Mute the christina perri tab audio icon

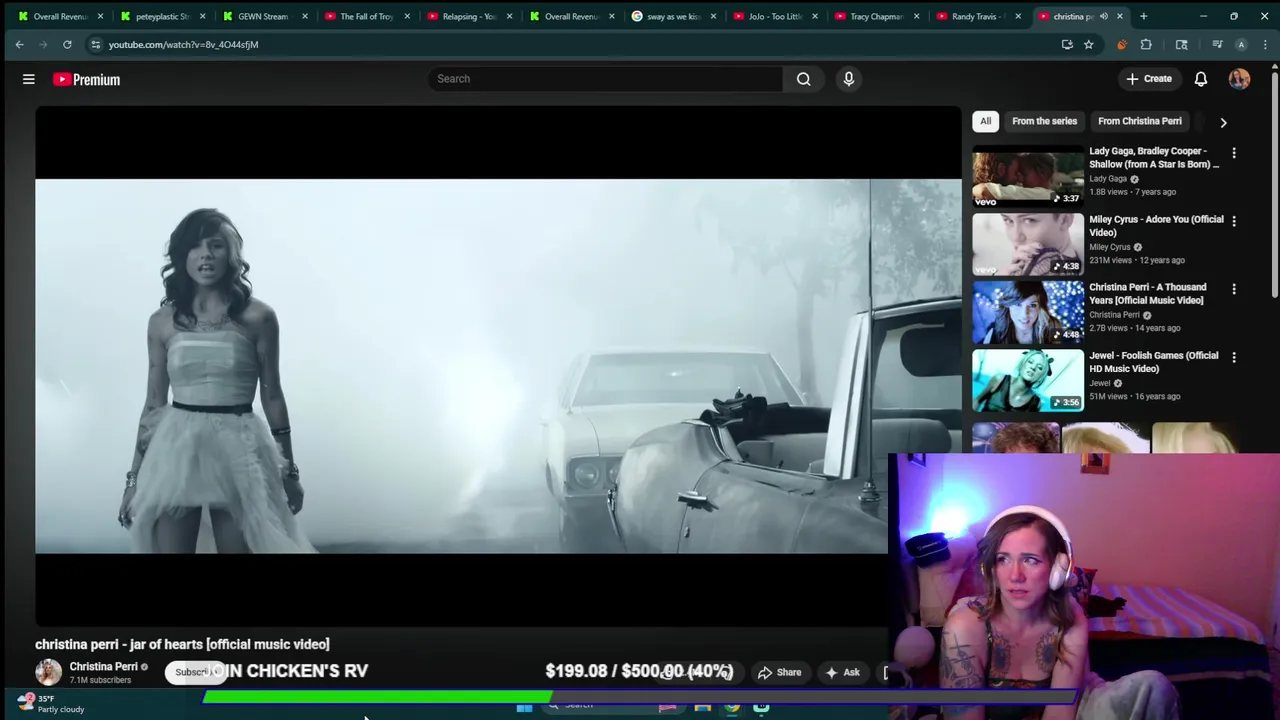click(1104, 16)
